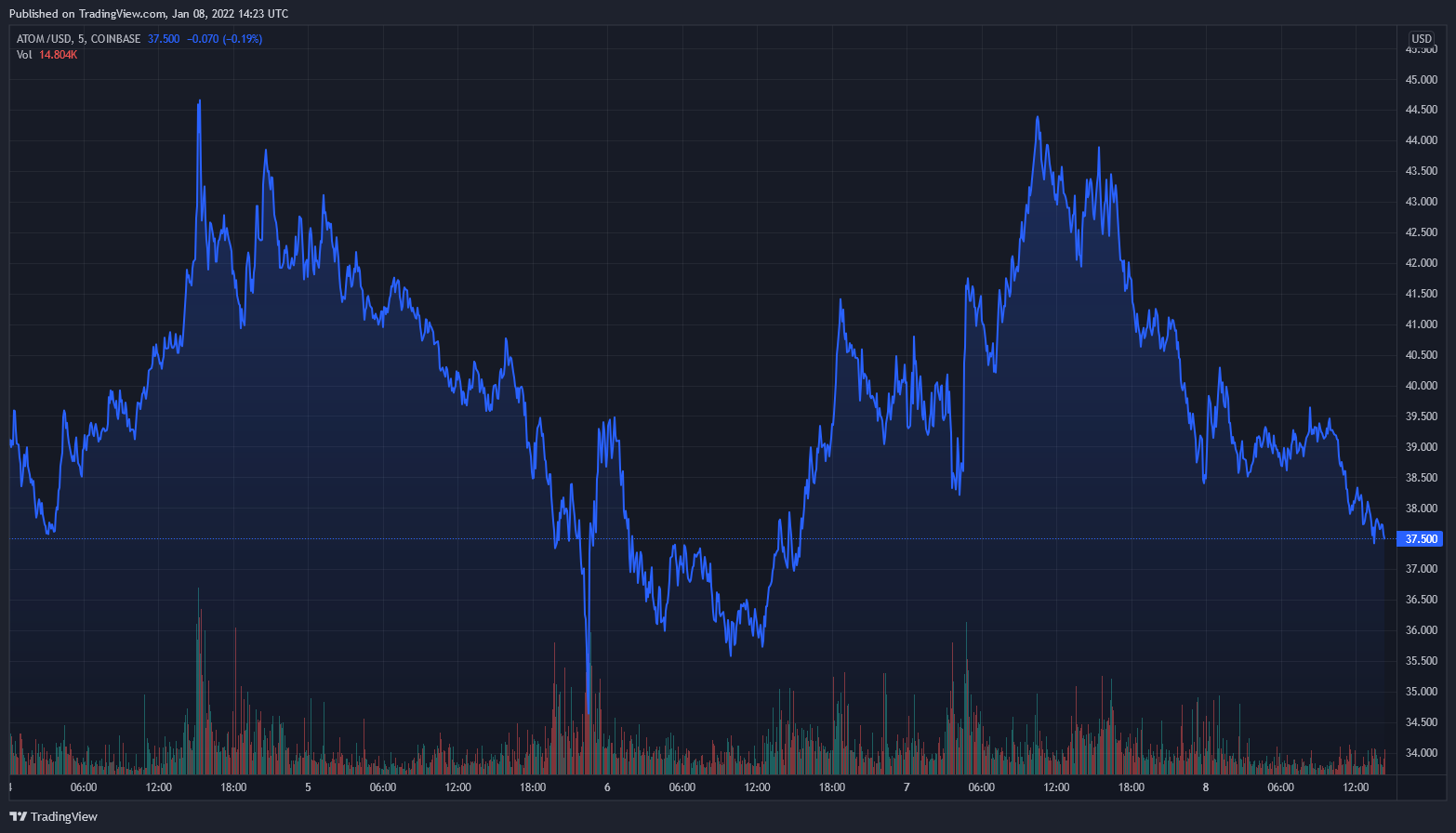Screen dimensions: 1456x833
Task: Click legend last price 37.500 beside COINBASE
Action: click(x=164, y=39)
